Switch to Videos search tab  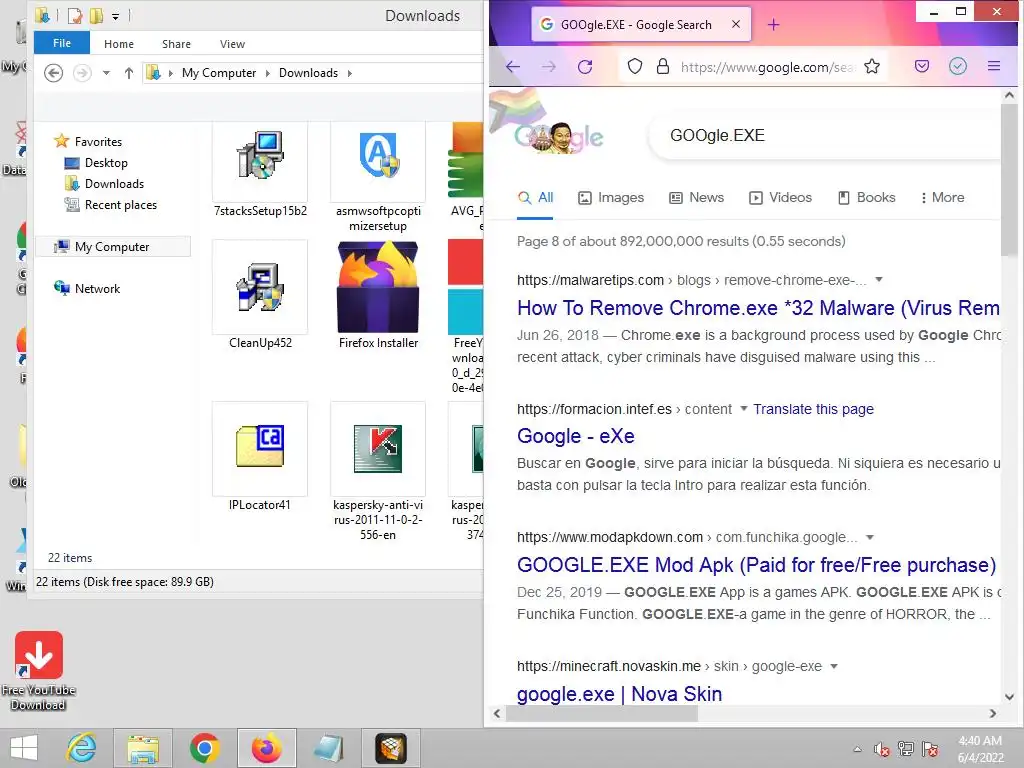click(x=780, y=197)
